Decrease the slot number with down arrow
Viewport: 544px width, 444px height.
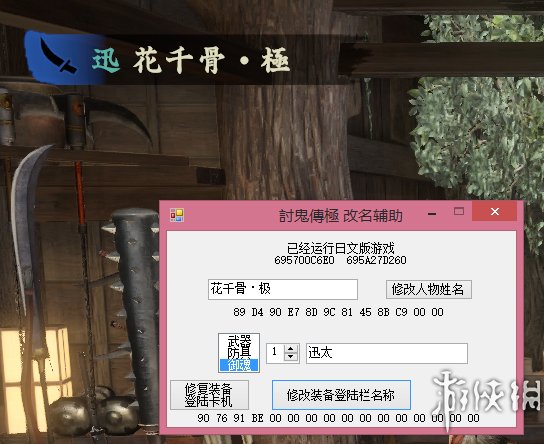291,357
